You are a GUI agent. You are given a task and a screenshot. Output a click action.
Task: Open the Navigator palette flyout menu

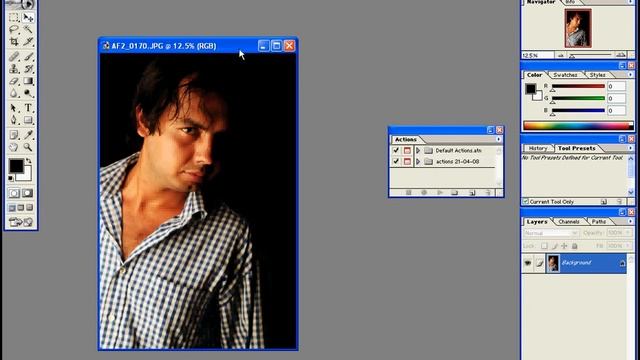630,2
